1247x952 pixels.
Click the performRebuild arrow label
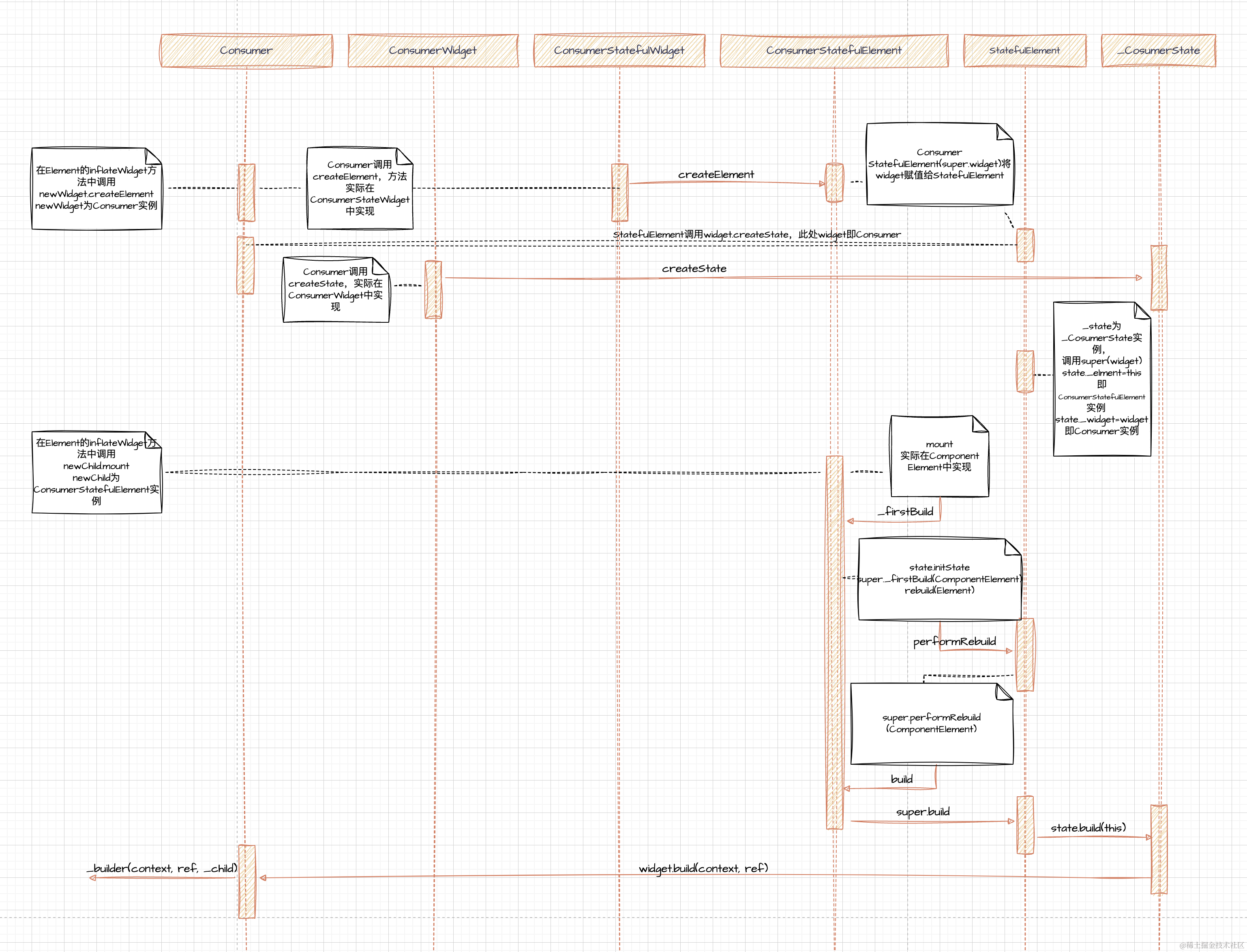pos(954,641)
